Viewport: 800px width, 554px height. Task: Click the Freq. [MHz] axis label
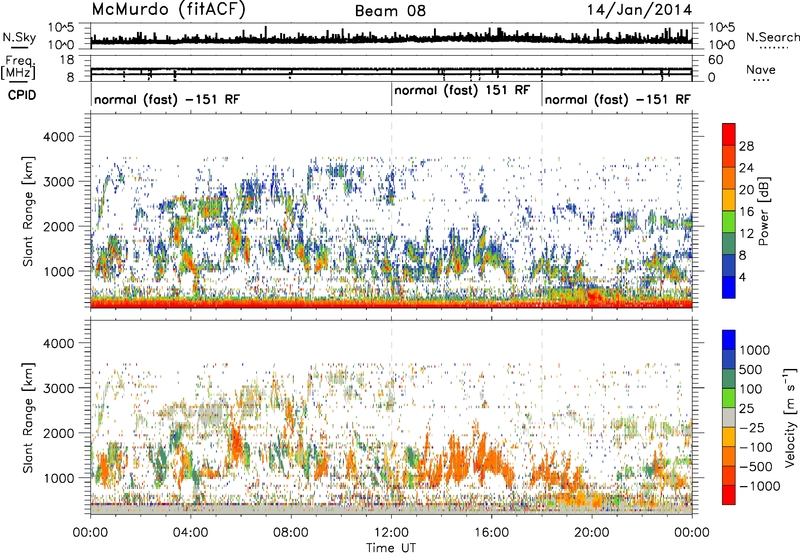(19, 67)
